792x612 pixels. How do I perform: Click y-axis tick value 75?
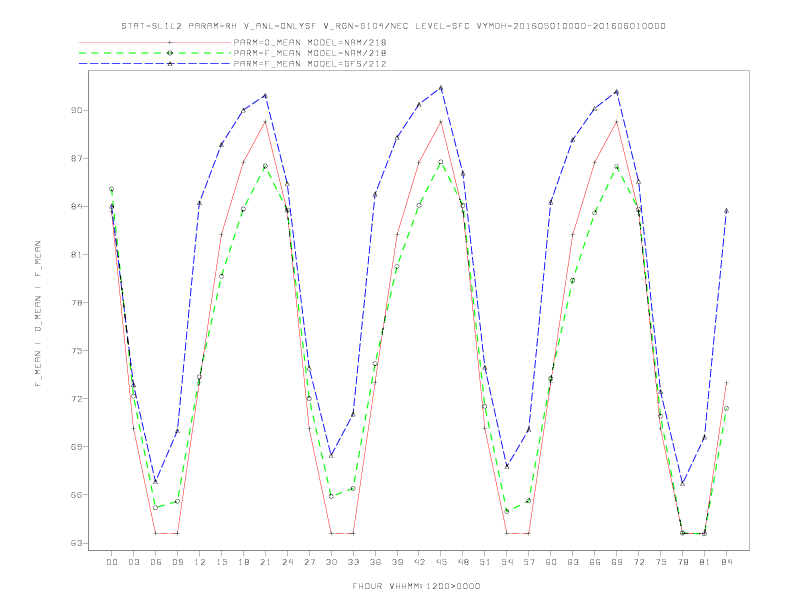[x=77, y=350]
